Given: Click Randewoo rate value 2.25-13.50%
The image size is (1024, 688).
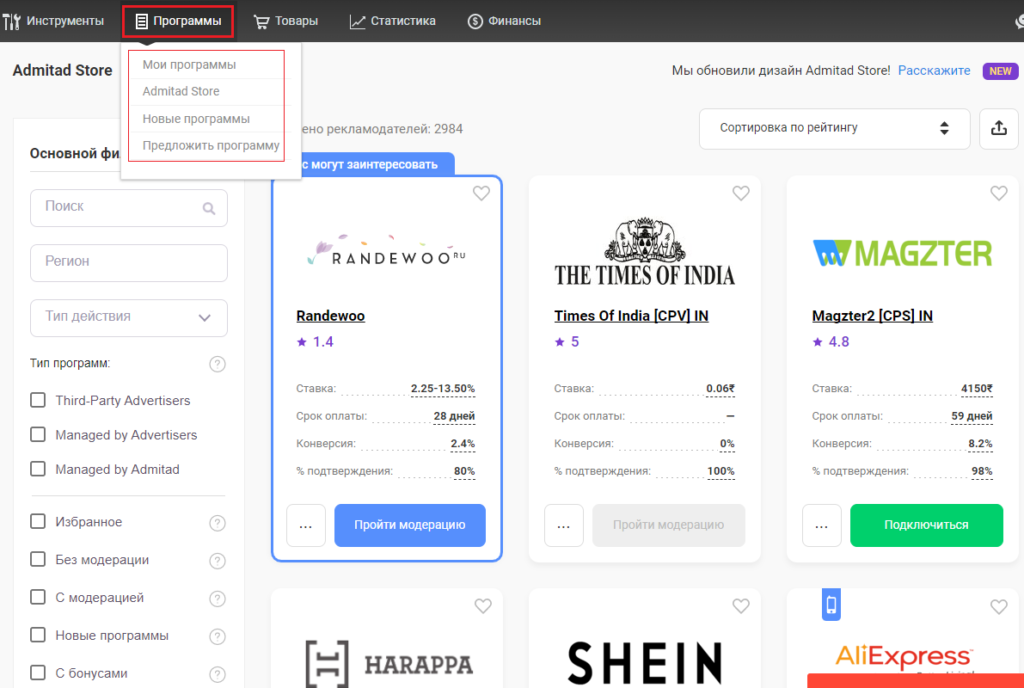Looking at the screenshot, I should (x=443, y=388).
